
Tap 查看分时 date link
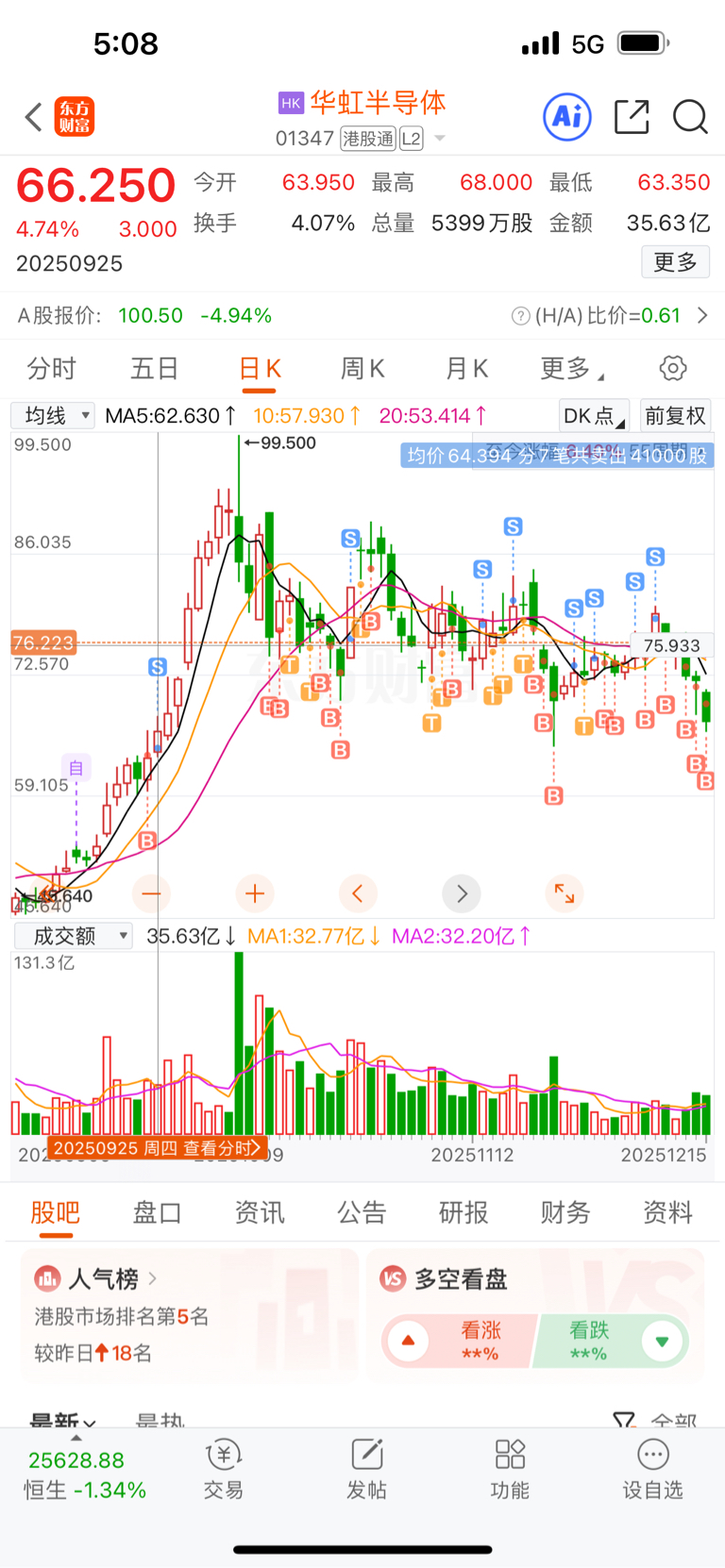pyautogui.click(x=156, y=1148)
